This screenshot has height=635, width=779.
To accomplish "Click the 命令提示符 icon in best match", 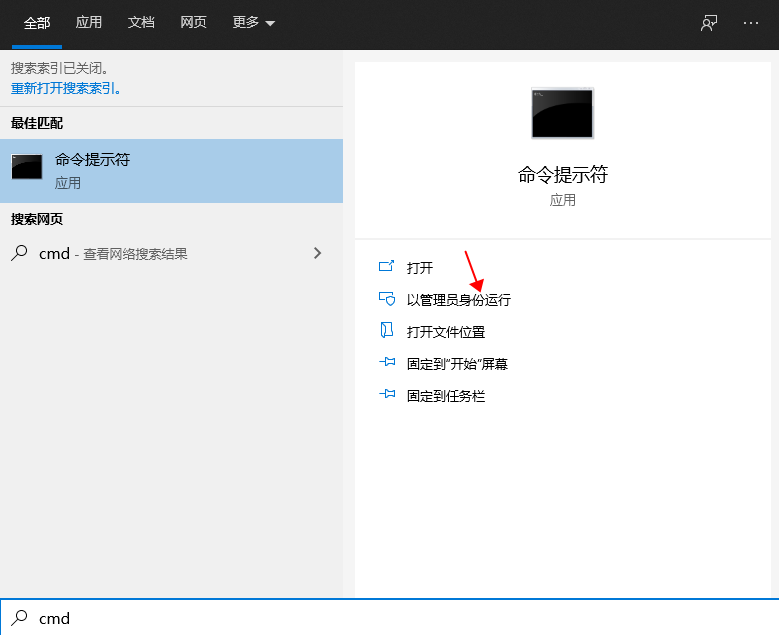I will click(x=27, y=166).
